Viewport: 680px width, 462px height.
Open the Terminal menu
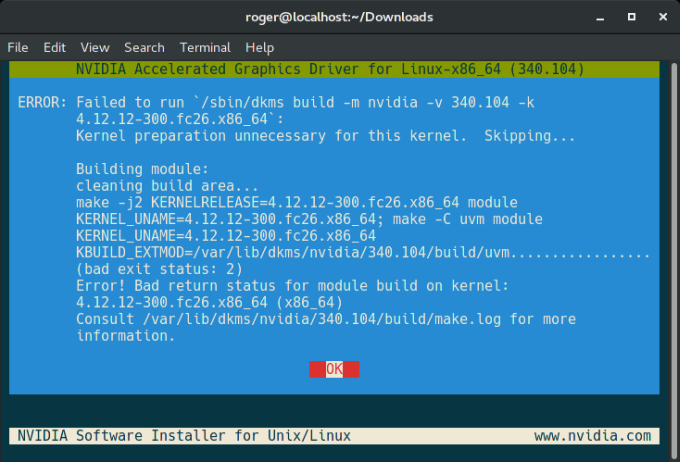(205, 47)
